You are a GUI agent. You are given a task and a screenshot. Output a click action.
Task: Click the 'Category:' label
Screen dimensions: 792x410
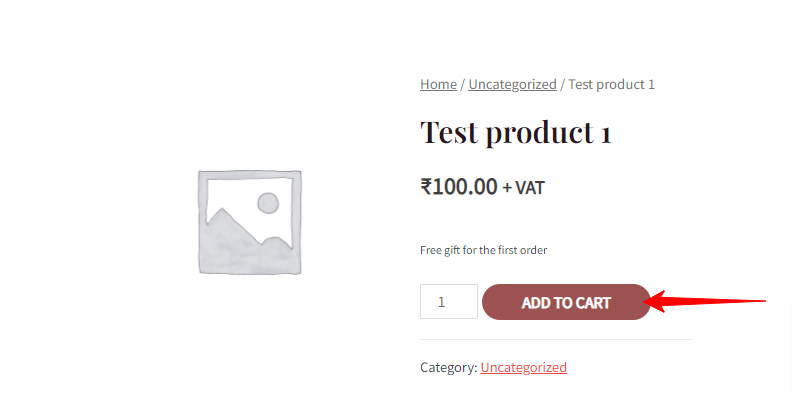coord(449,368)
